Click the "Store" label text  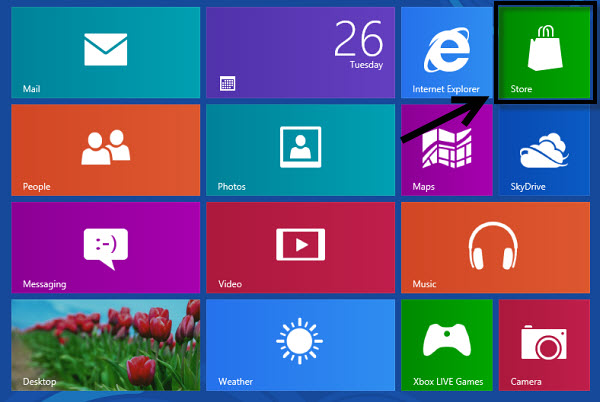coord(521,89)
